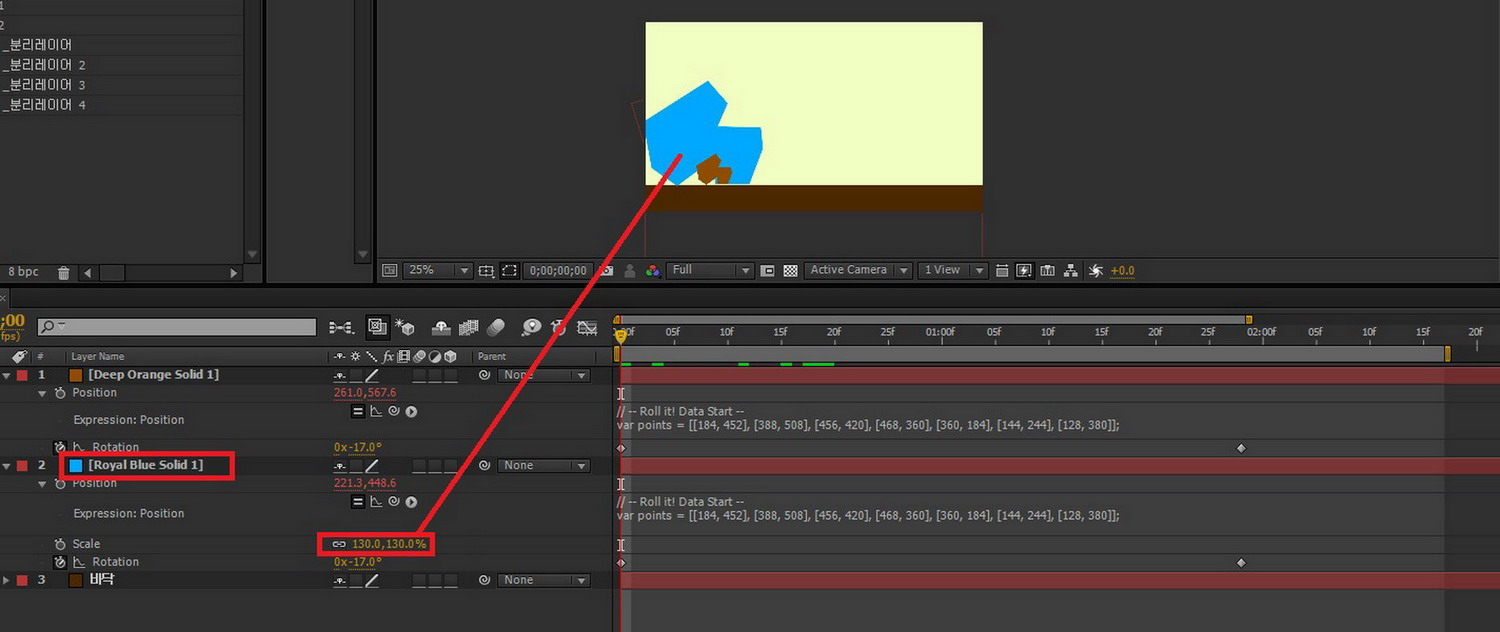Toggle Scale constrain proportions link icon
Screen dimensions: 1500x632
click(339, 544)
